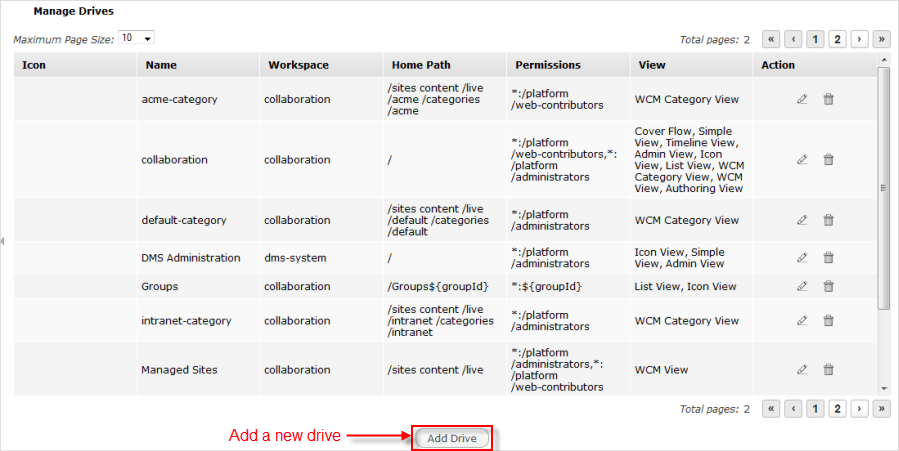The width and height of the screenshot is (899, 451).
Task: Go to next page using bottom pager
Action: click(859, 409)
